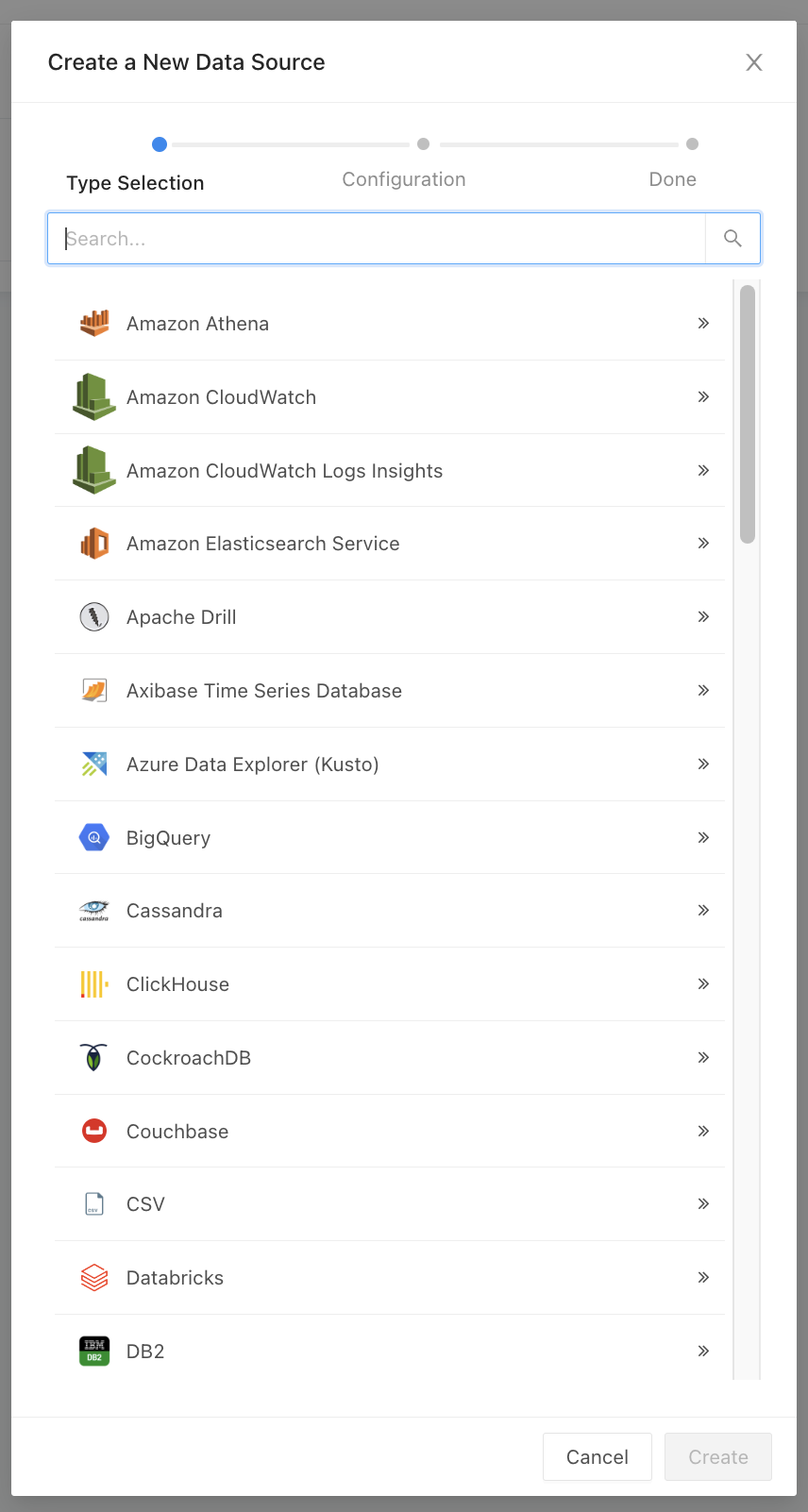Select the Databricks stacked logo

94,1277
